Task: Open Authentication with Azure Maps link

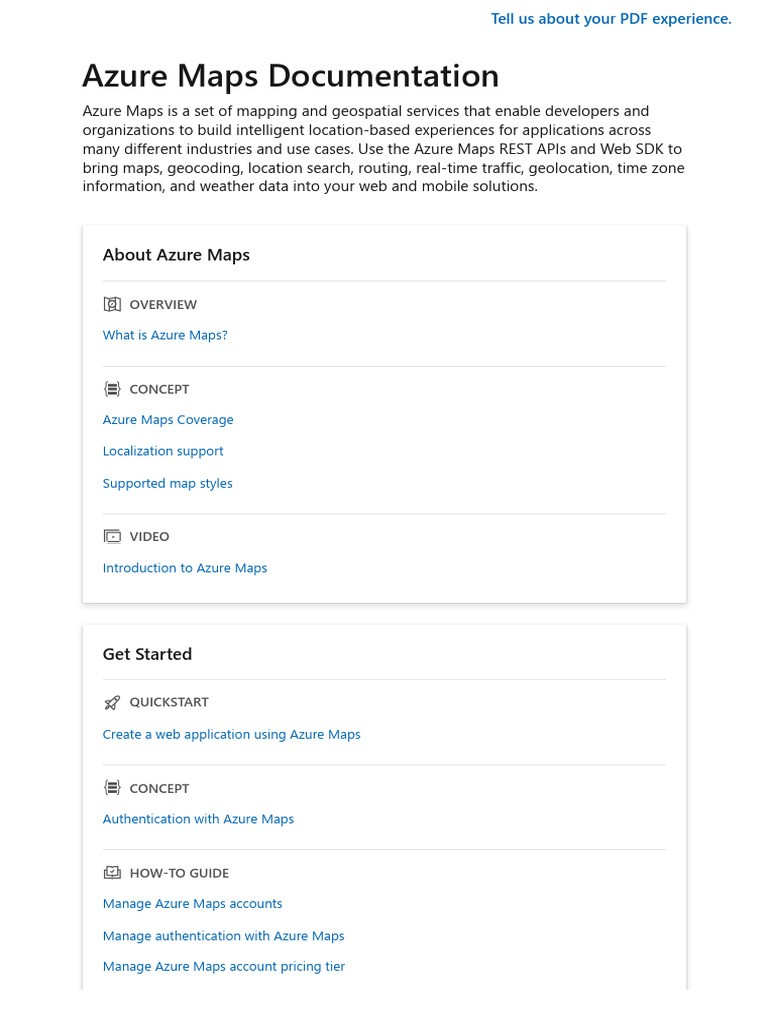Action: point(198,819)
